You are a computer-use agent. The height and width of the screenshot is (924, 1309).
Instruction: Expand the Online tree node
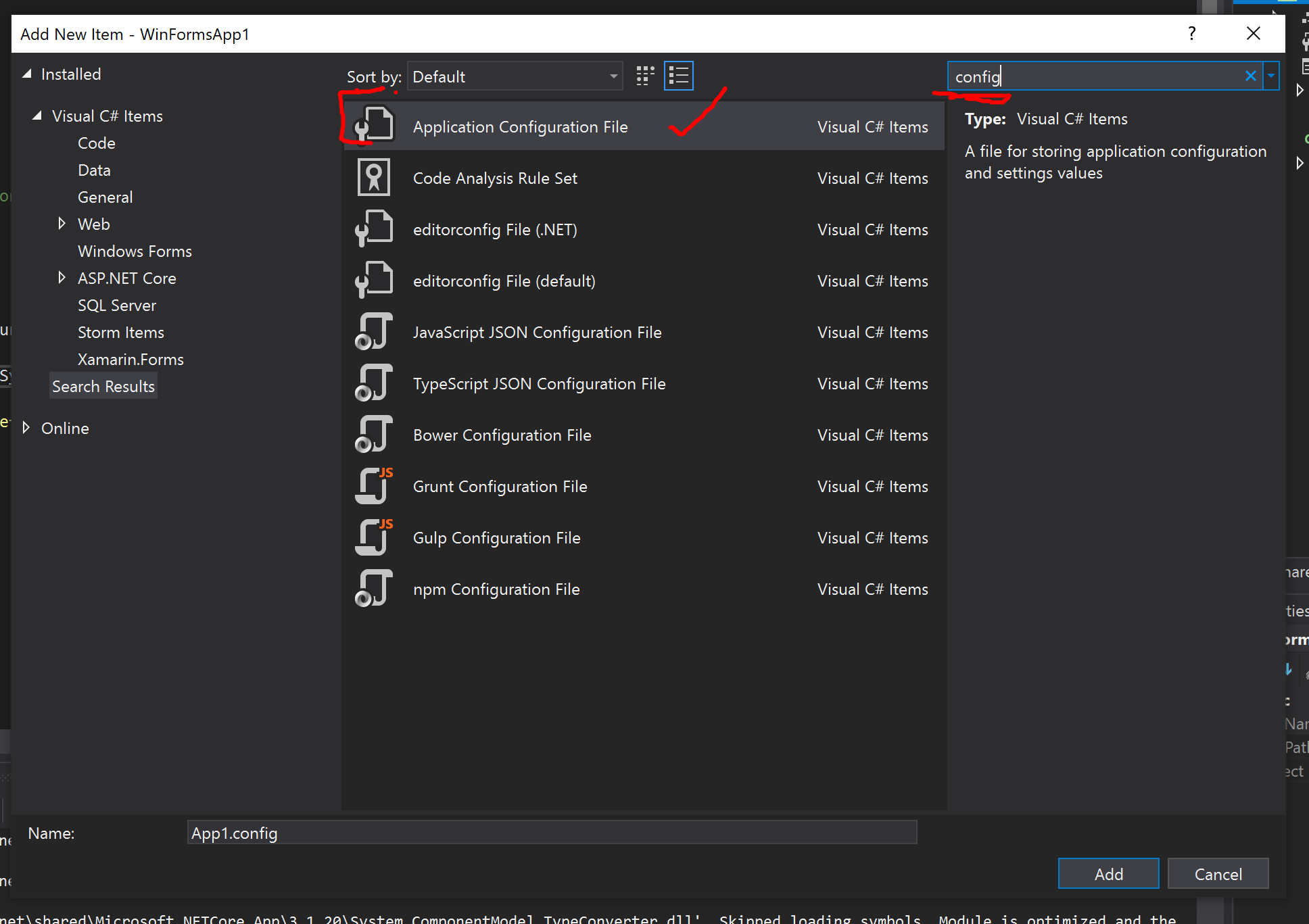[x=26, y=428]
